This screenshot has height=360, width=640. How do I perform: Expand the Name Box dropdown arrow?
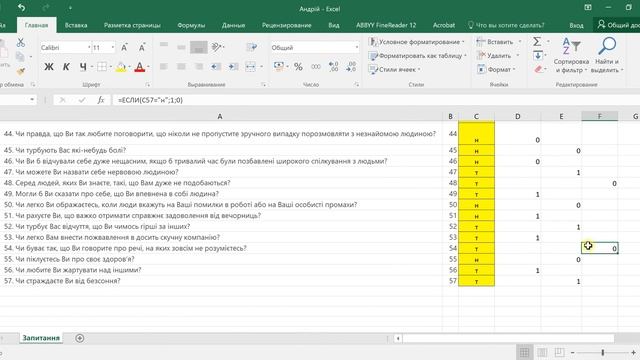tap(32, 100)
